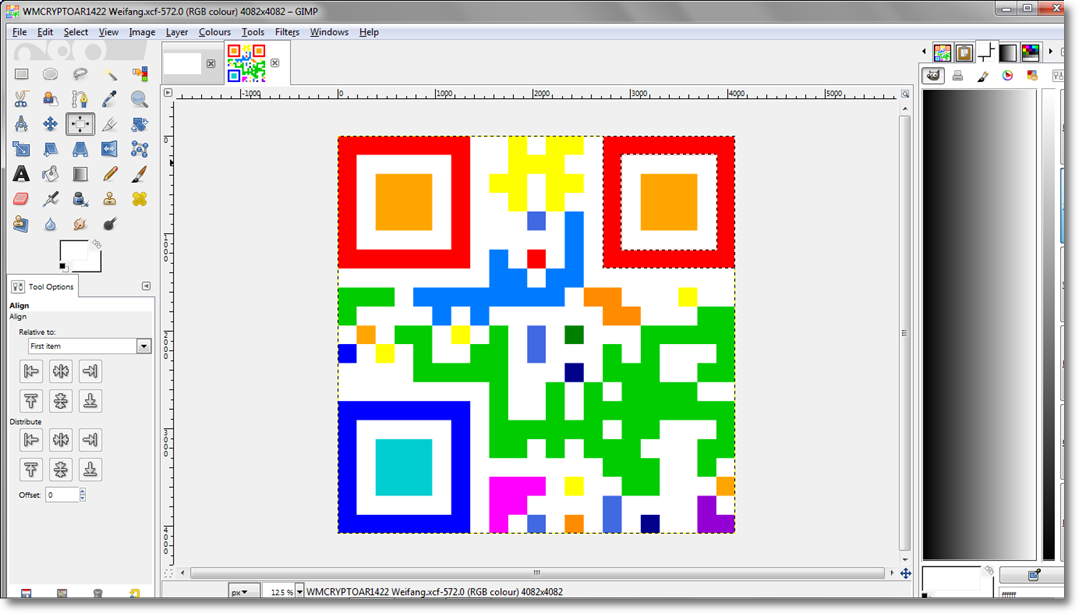The image size is (1080, 615).
Task: Select the Perspective tool
Action: 80,149
